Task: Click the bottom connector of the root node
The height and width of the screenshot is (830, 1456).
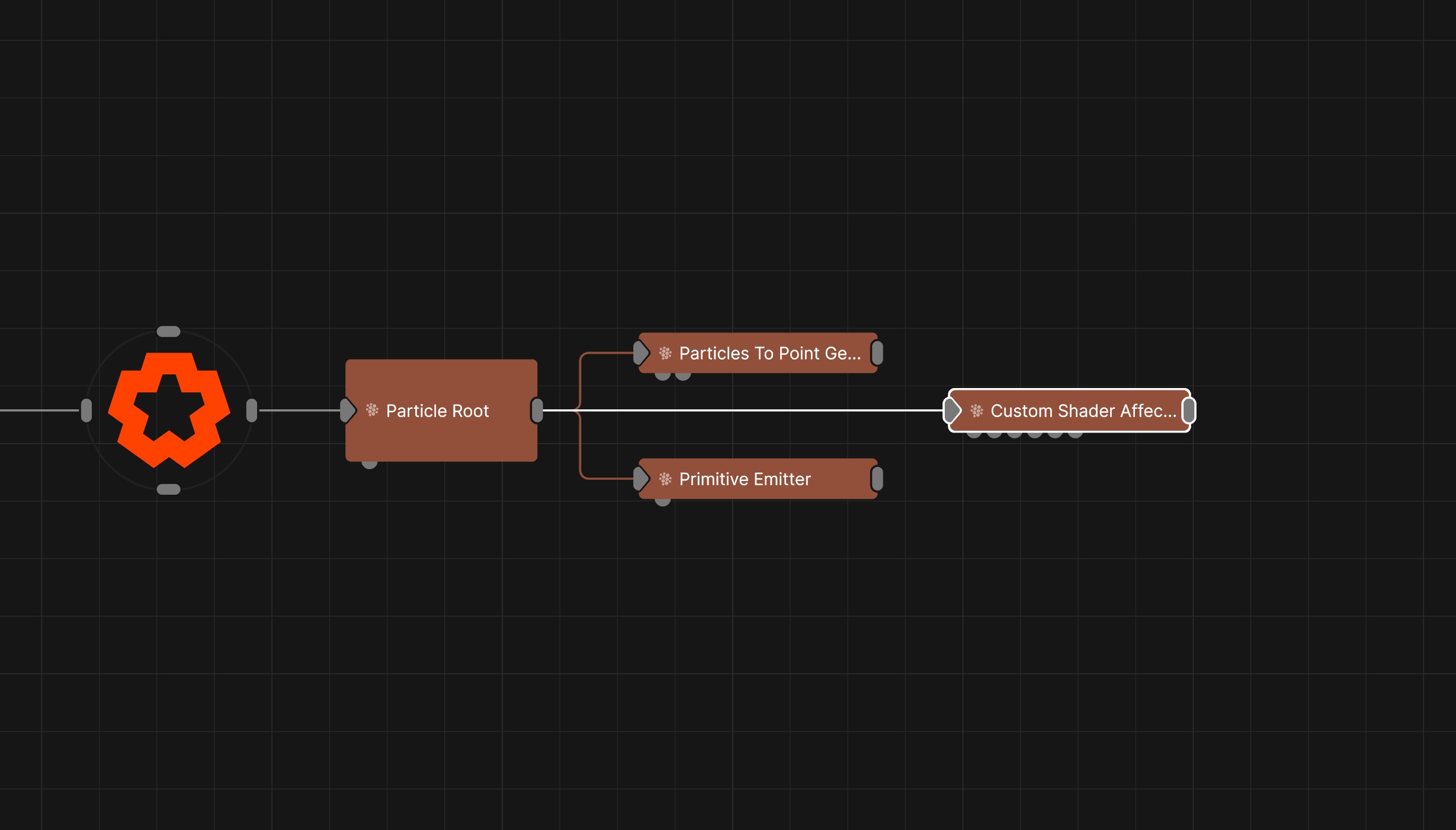Action: [x=168, y=489]
